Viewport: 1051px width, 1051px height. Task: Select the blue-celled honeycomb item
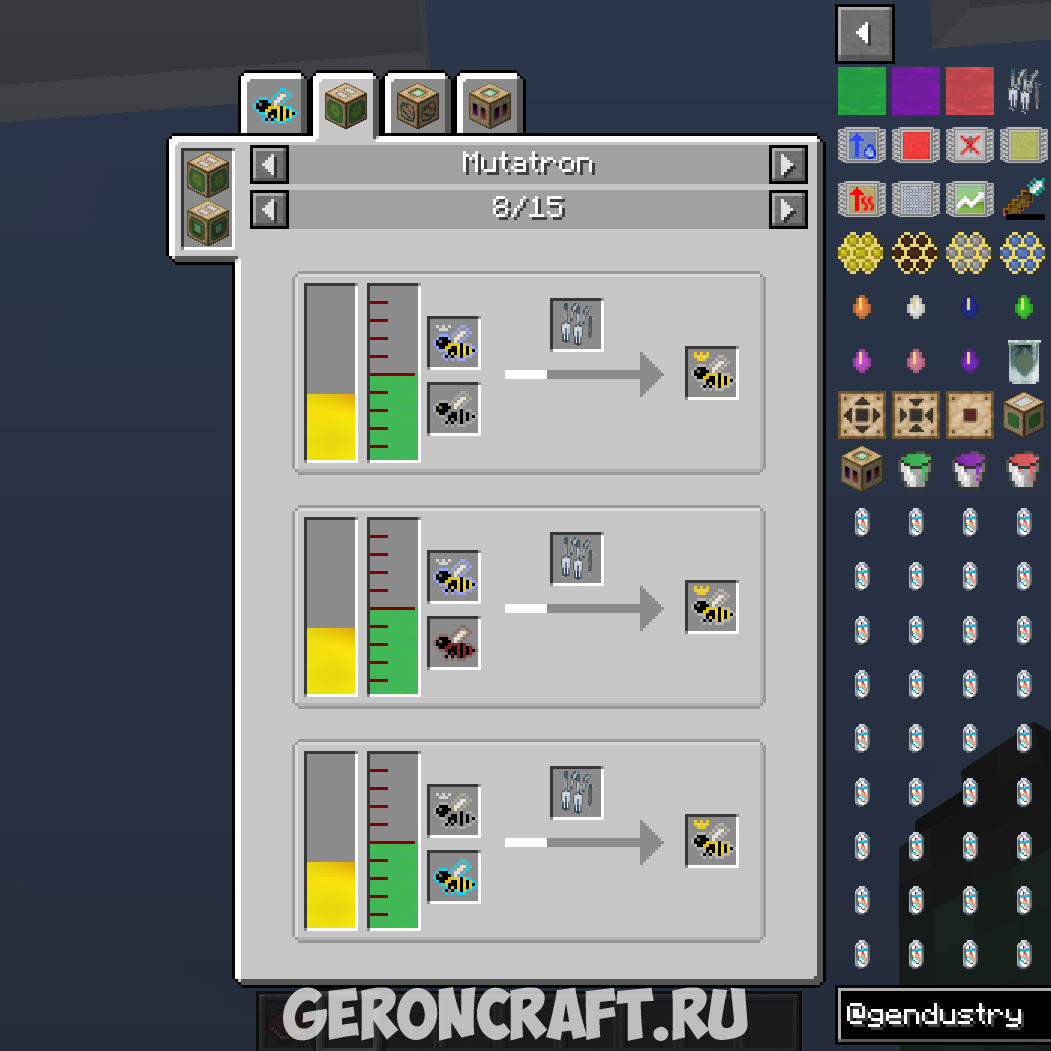click(x=1024, y=253)
